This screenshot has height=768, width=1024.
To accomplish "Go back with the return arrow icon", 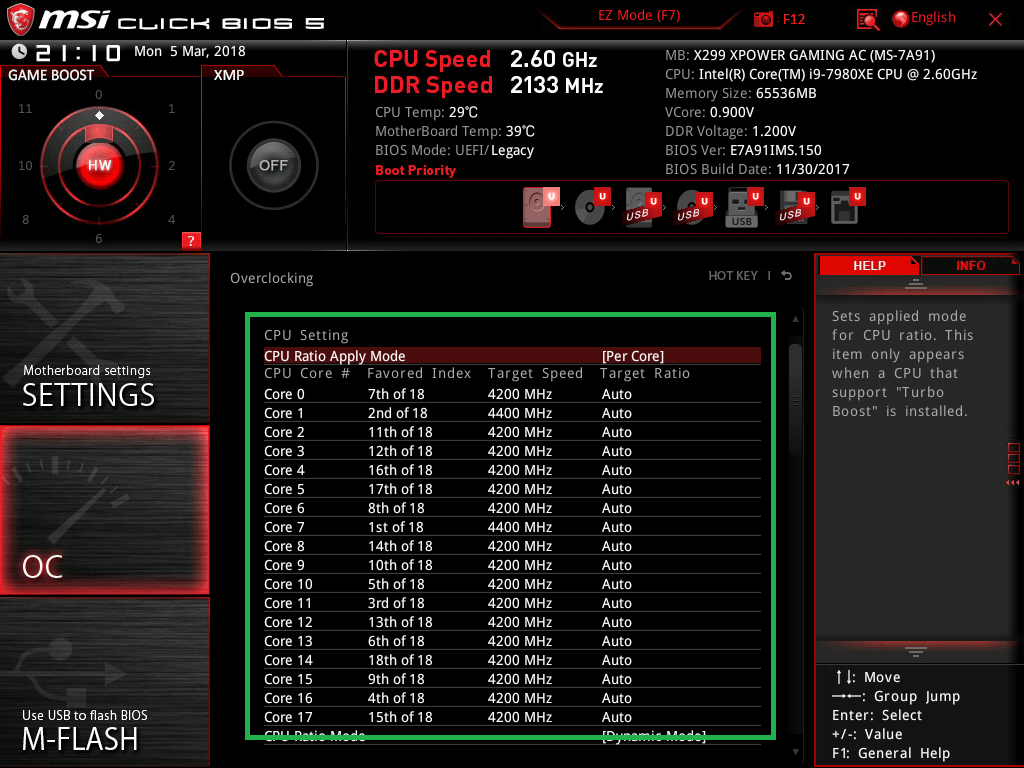I will click(787, 276).
